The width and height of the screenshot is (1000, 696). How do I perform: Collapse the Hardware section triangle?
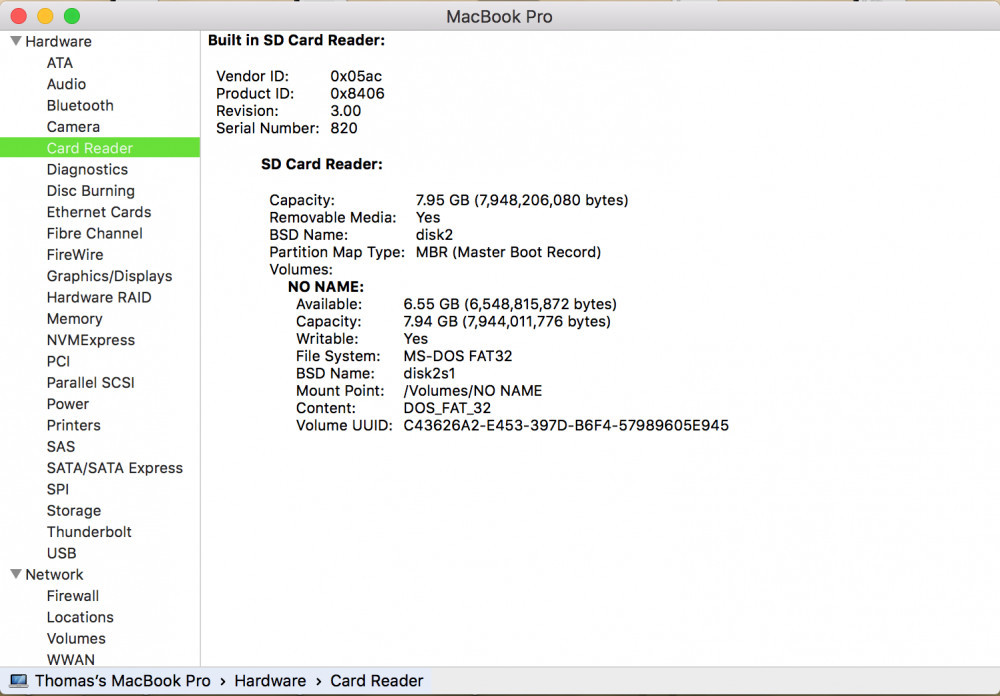tap(16, 41)
